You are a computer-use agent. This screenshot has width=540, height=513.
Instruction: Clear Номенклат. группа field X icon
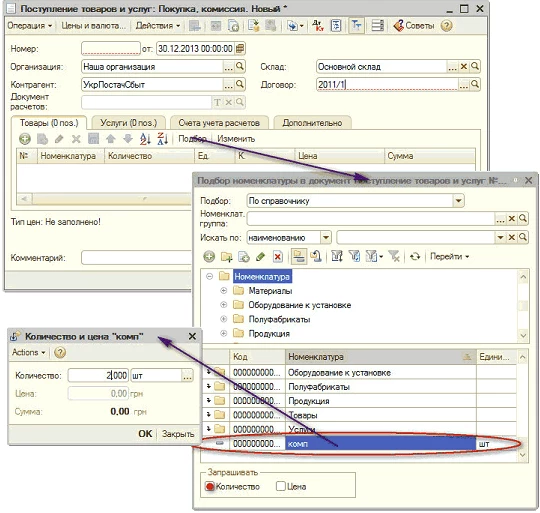[x=511, y=218]
